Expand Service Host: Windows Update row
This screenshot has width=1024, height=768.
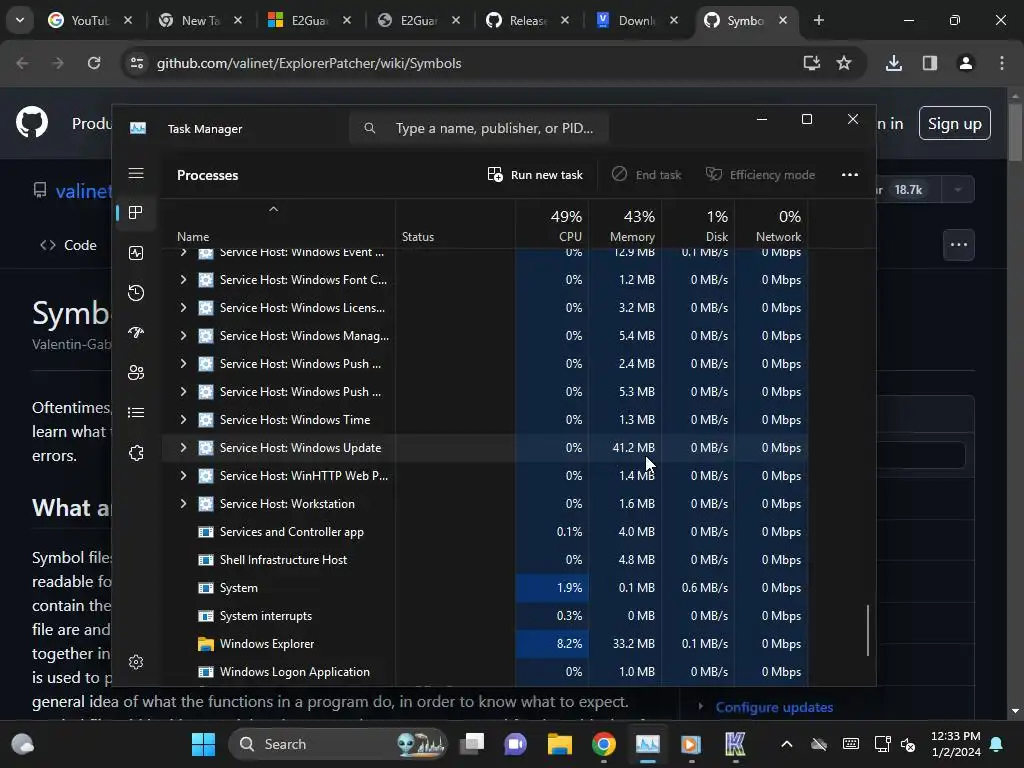pyautogui.click(x=184, y=448)
